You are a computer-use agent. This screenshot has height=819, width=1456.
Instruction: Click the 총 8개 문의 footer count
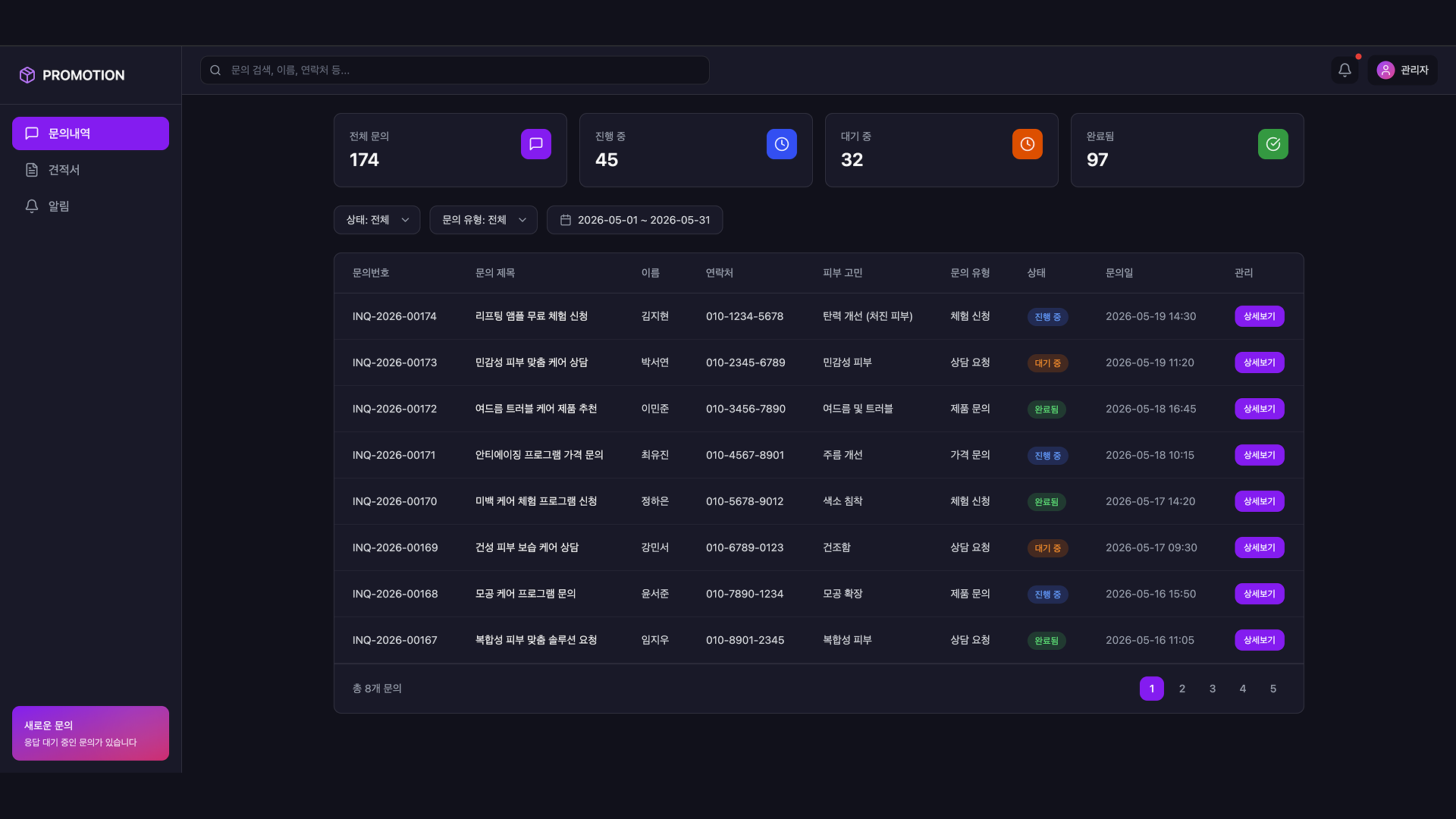(377, 689)
